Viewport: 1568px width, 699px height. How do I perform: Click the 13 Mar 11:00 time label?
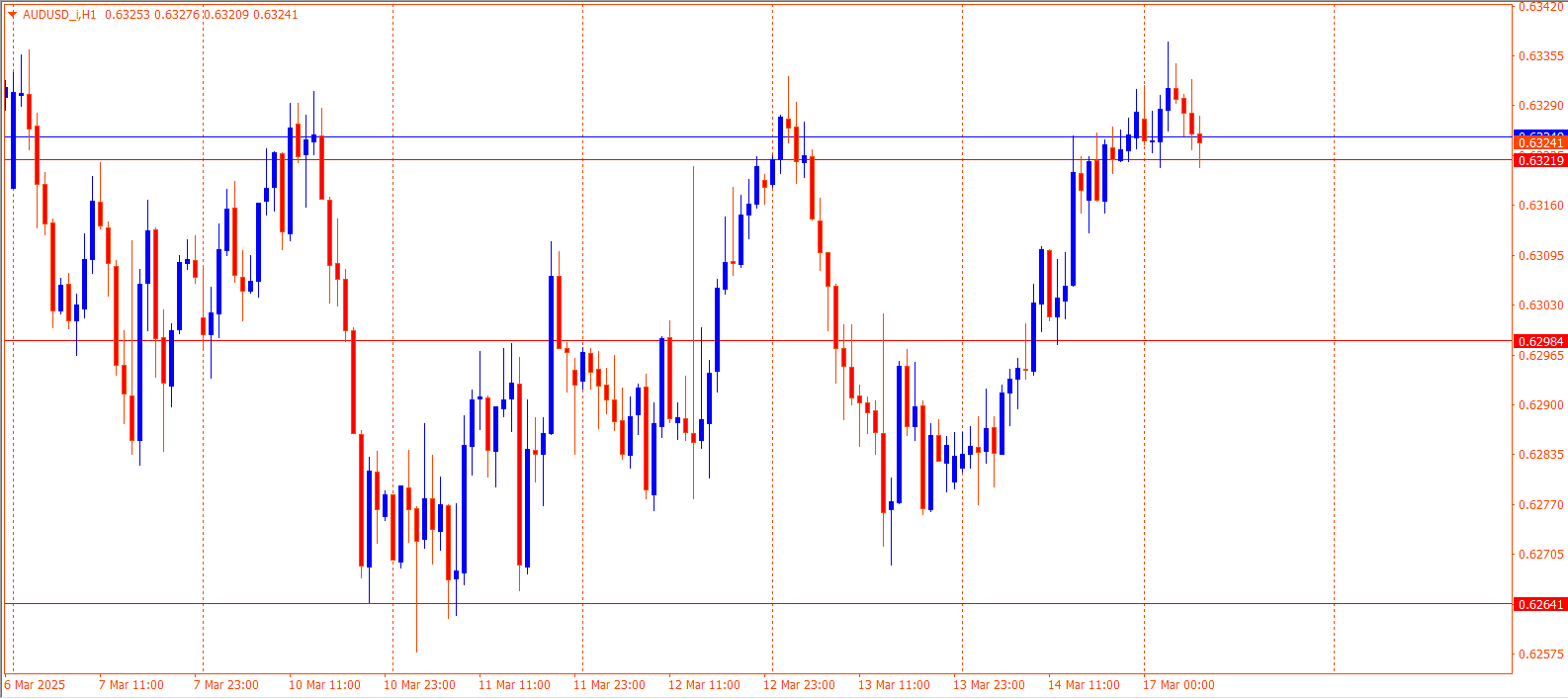point(894,685)
